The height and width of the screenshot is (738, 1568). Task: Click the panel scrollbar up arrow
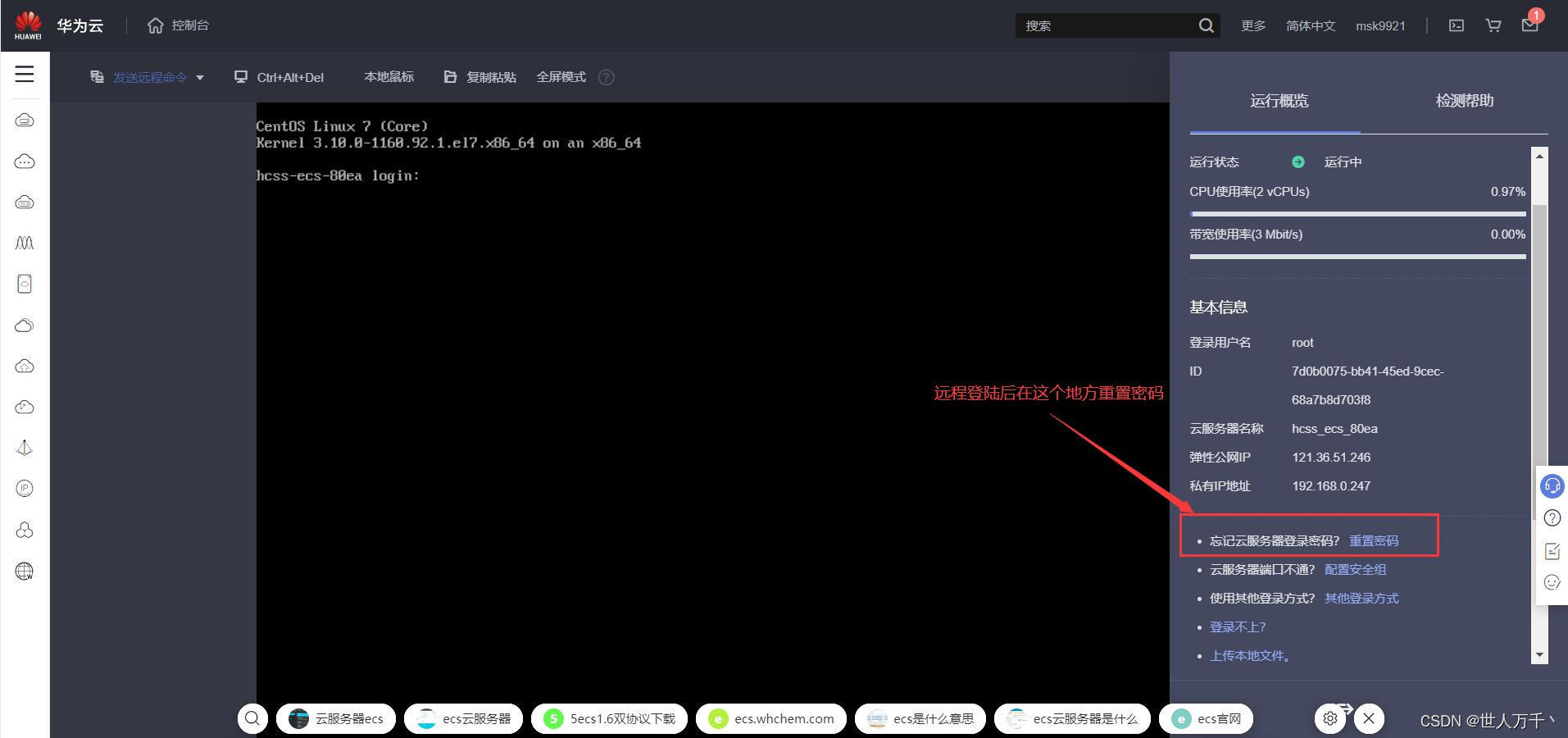coord(1539,156)
